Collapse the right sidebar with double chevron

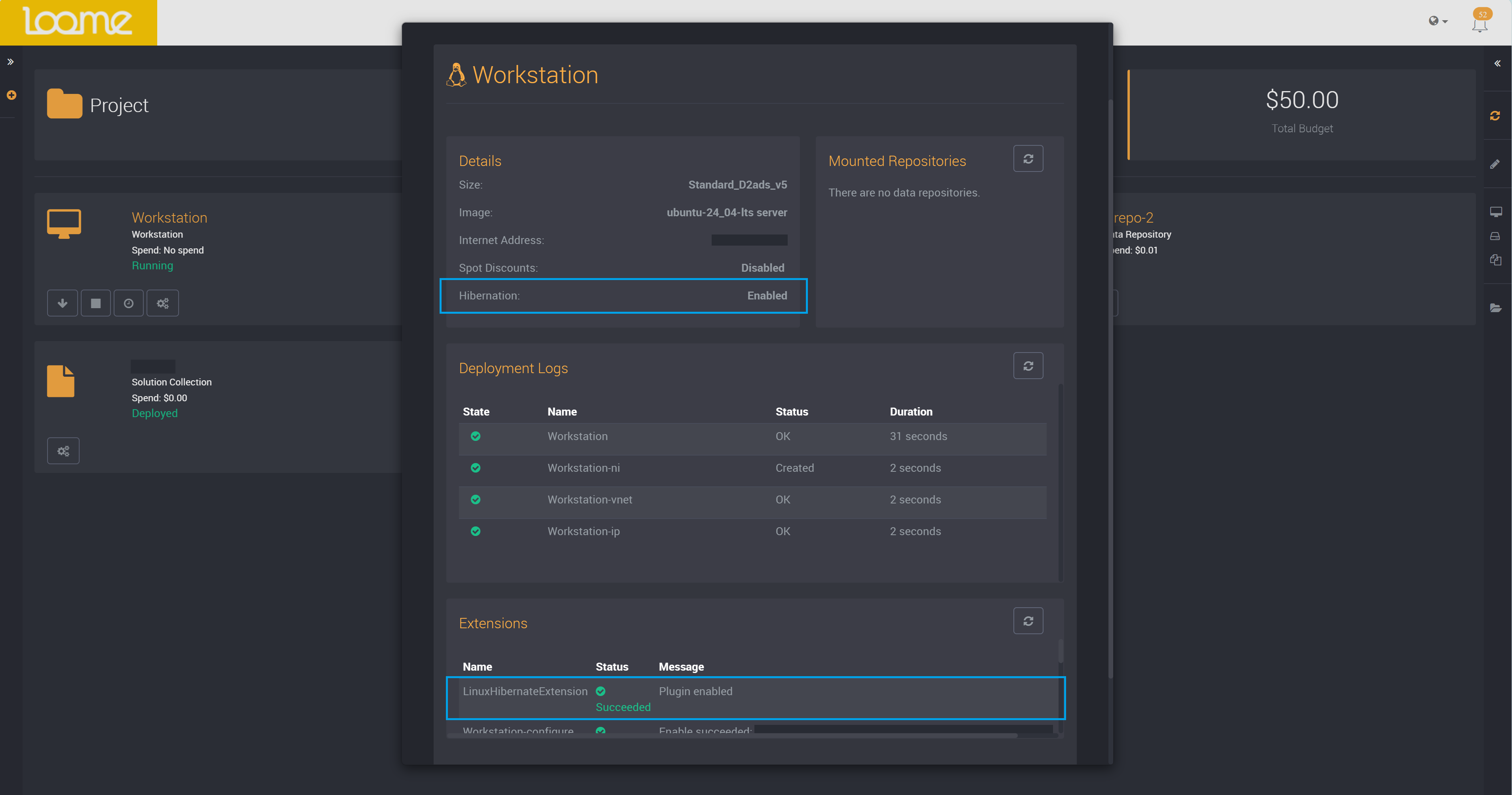click(x=1497, y=63)
